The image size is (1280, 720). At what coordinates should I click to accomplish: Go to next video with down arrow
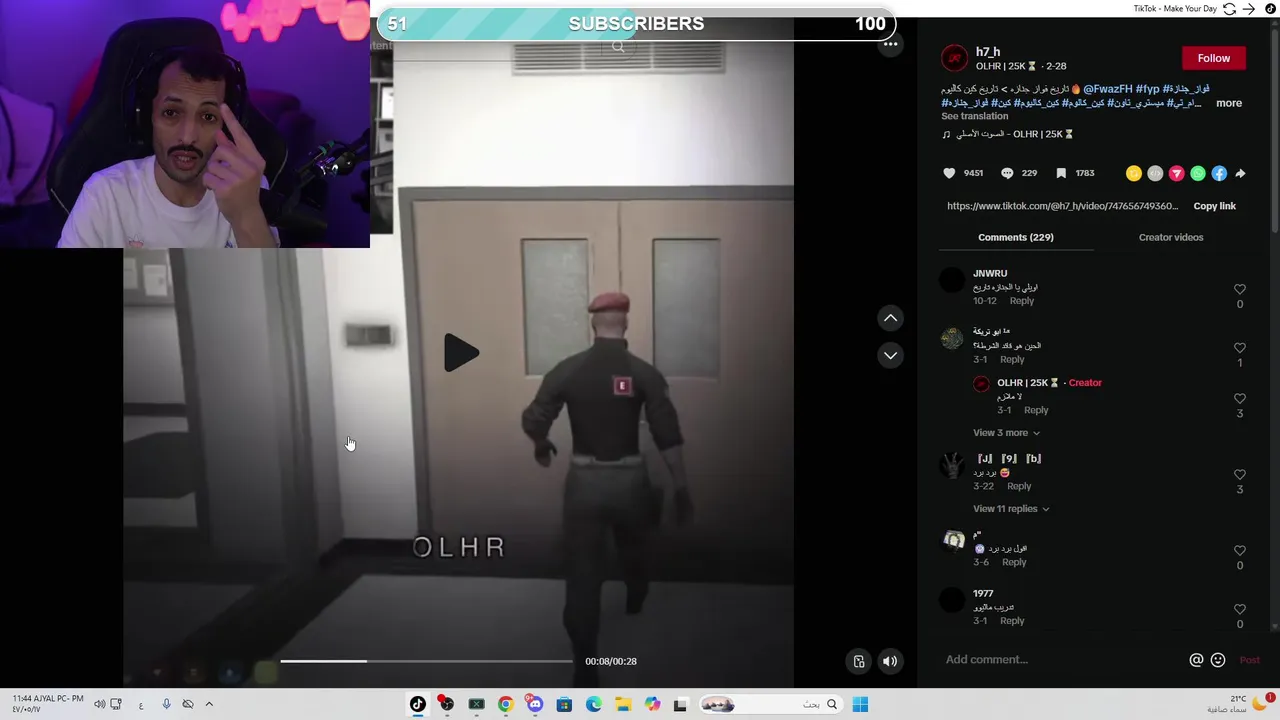890,355
